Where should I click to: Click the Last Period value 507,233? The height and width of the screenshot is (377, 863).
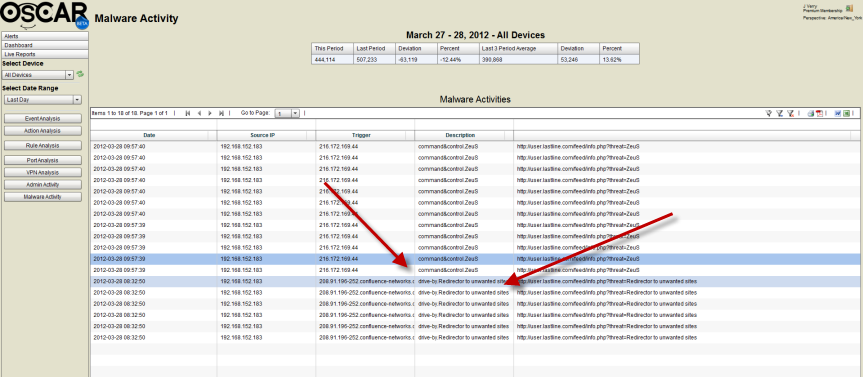point(367,59)
